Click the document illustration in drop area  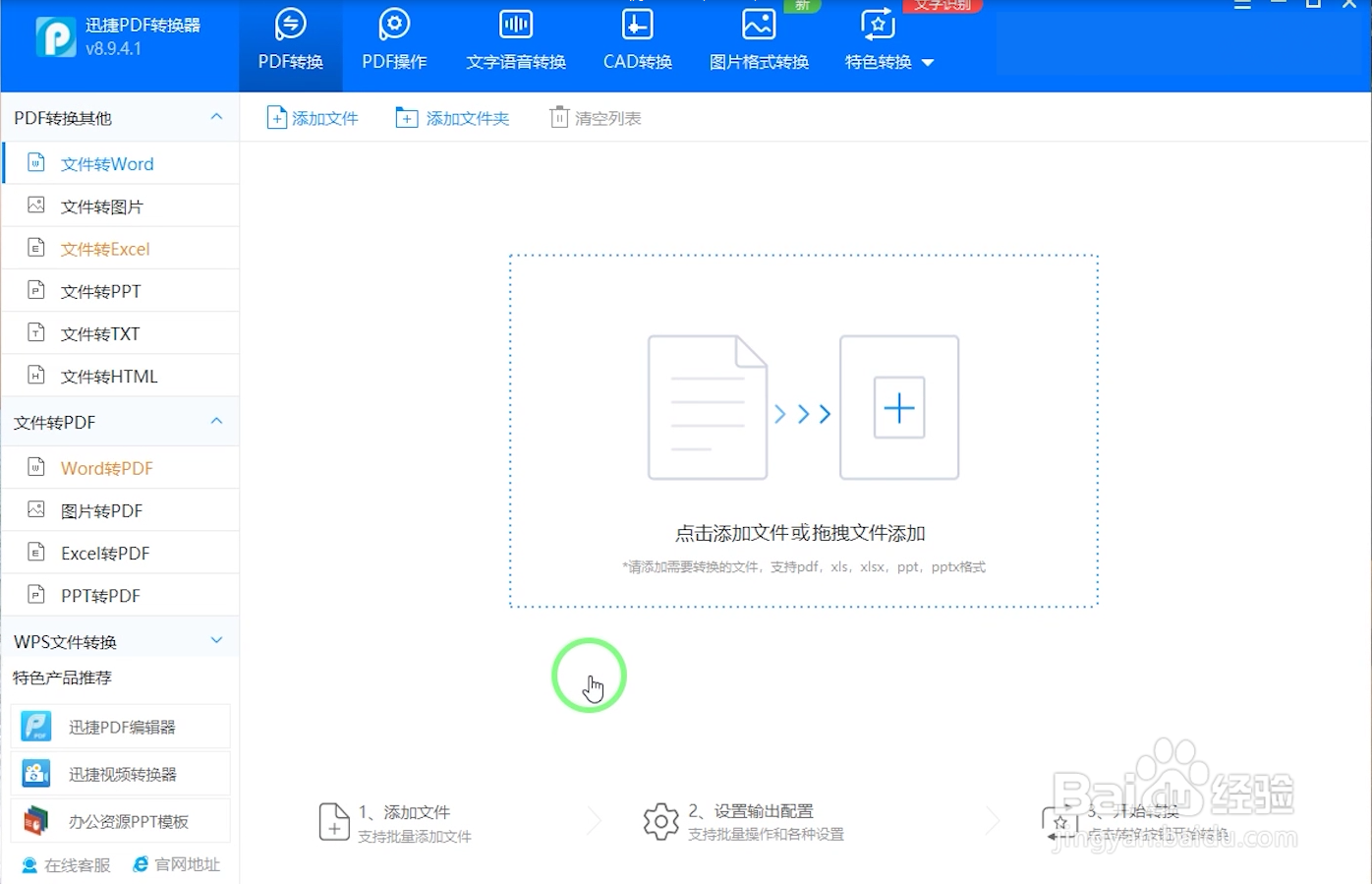708,407
